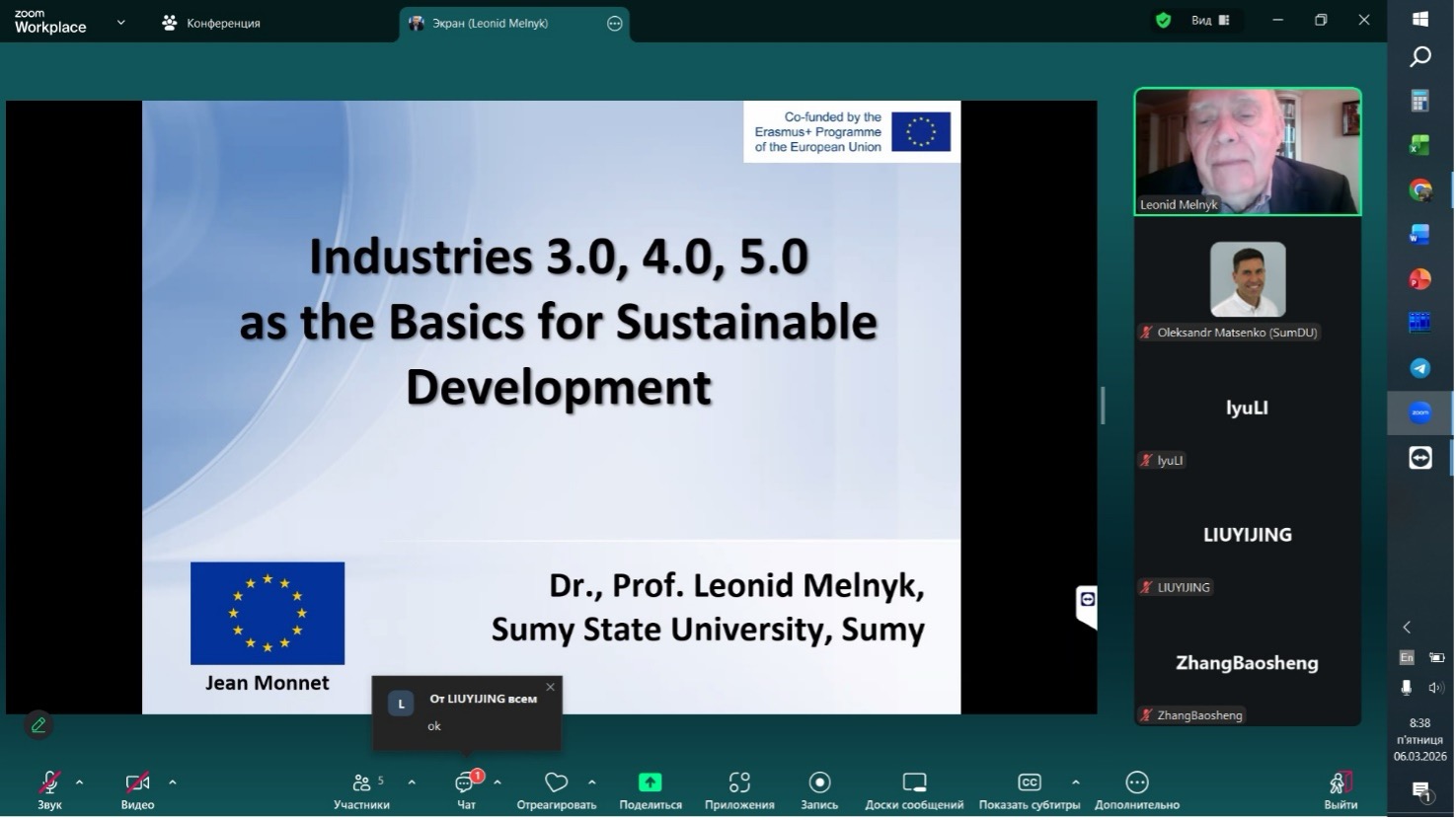The height and width of the screenshot is (820, 1456).
Task: Expand audio options arrow next to Звук
Action: coord(80,783)
